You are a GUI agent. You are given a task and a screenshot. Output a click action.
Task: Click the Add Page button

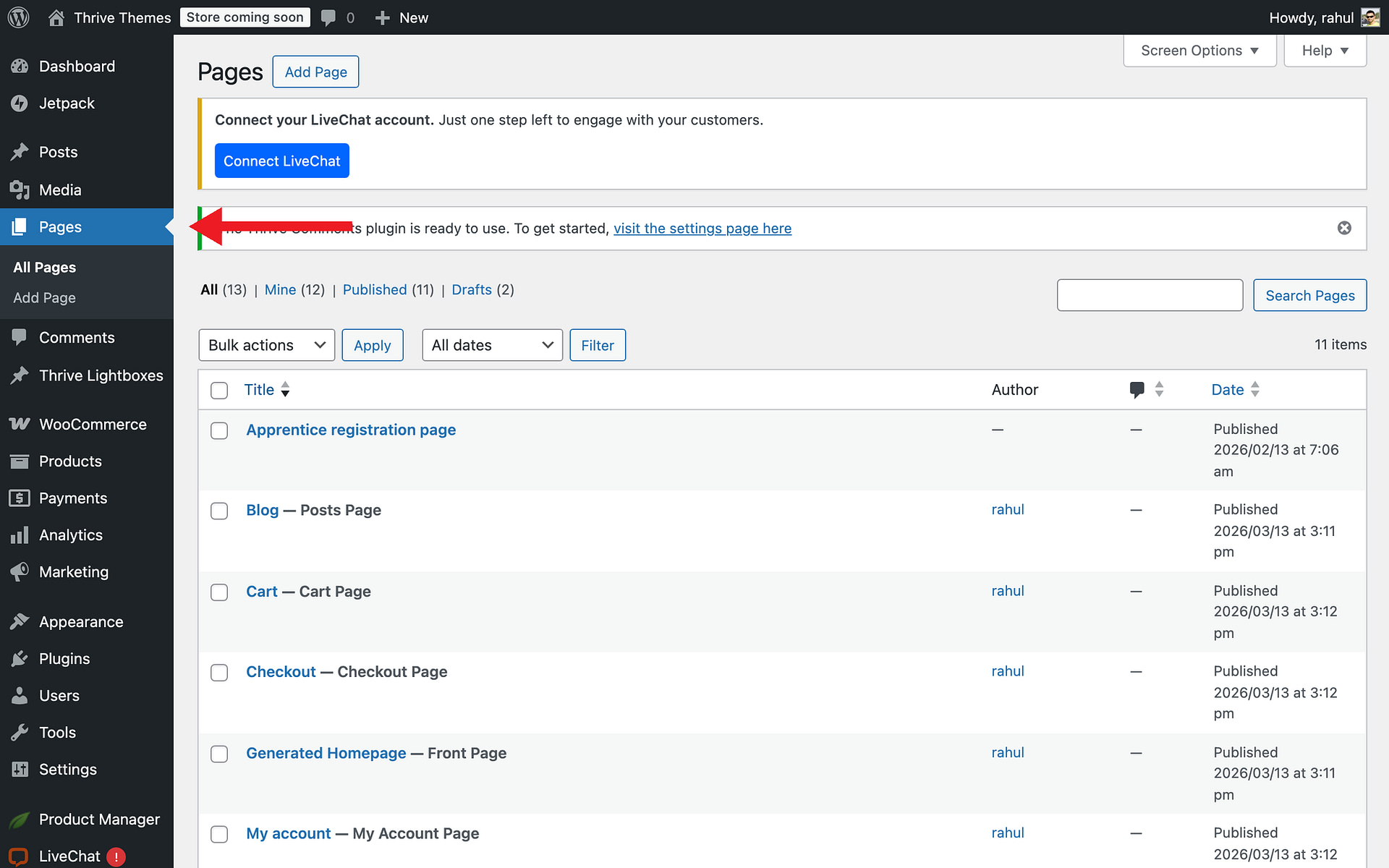tap(315, 72)
